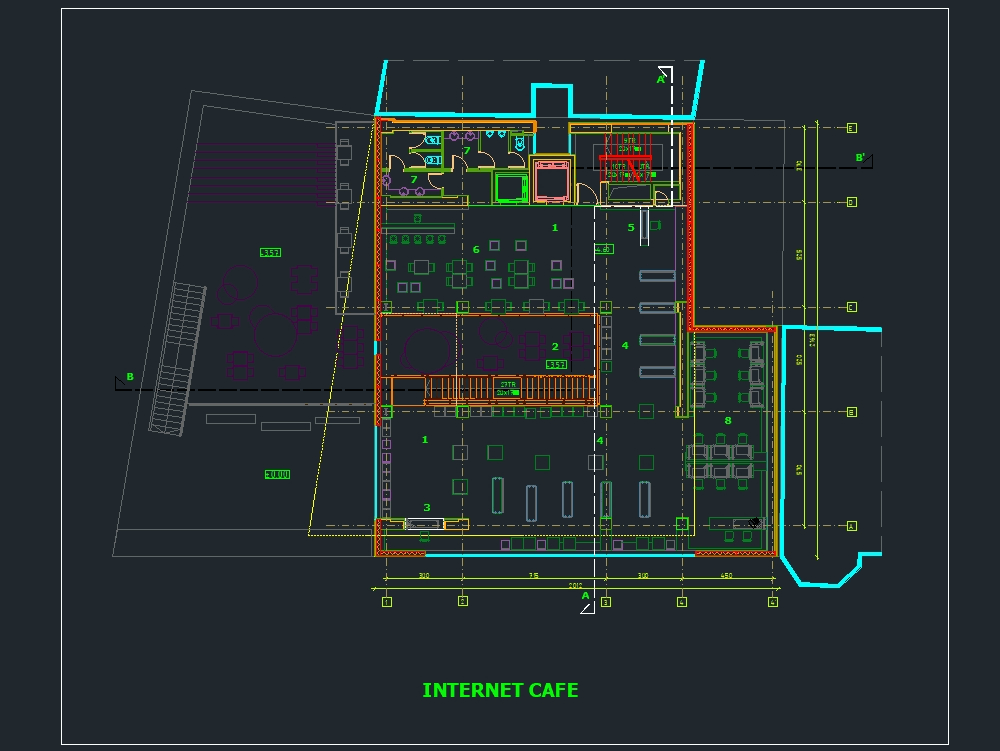
Task: Select the 450 dimension text at bottom right
Action: click(x=726, y=576)
